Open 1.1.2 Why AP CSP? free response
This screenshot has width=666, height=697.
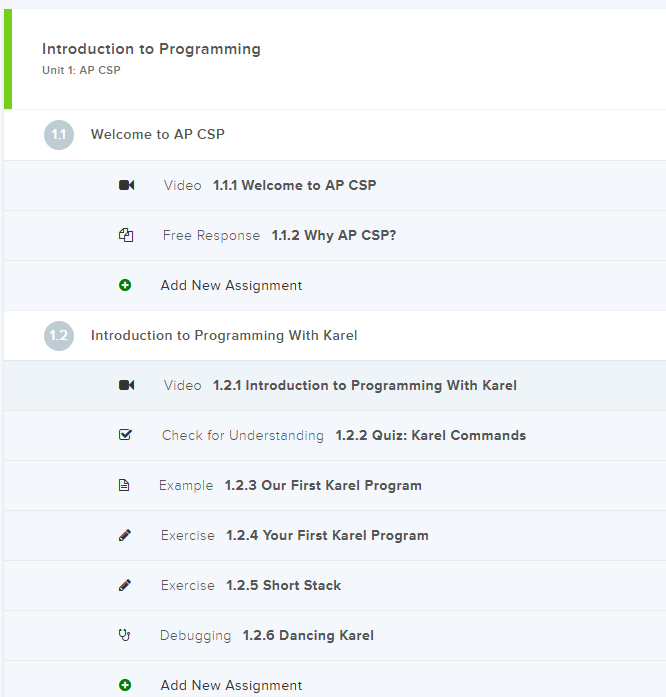pyautogui.click(x=333, y=235)
